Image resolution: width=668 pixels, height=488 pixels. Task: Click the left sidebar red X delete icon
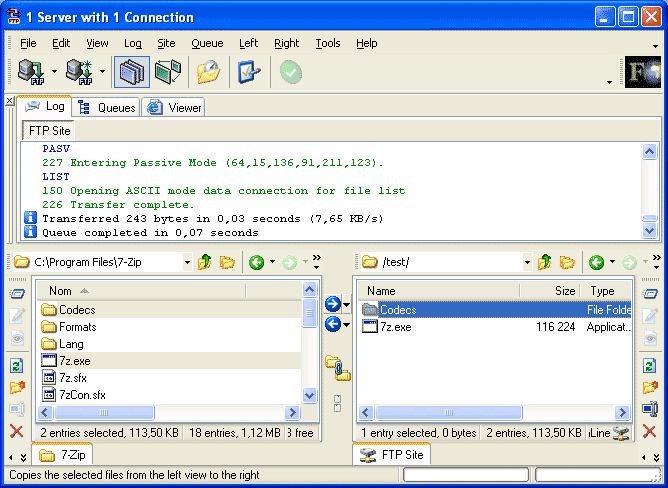[17, 431]
